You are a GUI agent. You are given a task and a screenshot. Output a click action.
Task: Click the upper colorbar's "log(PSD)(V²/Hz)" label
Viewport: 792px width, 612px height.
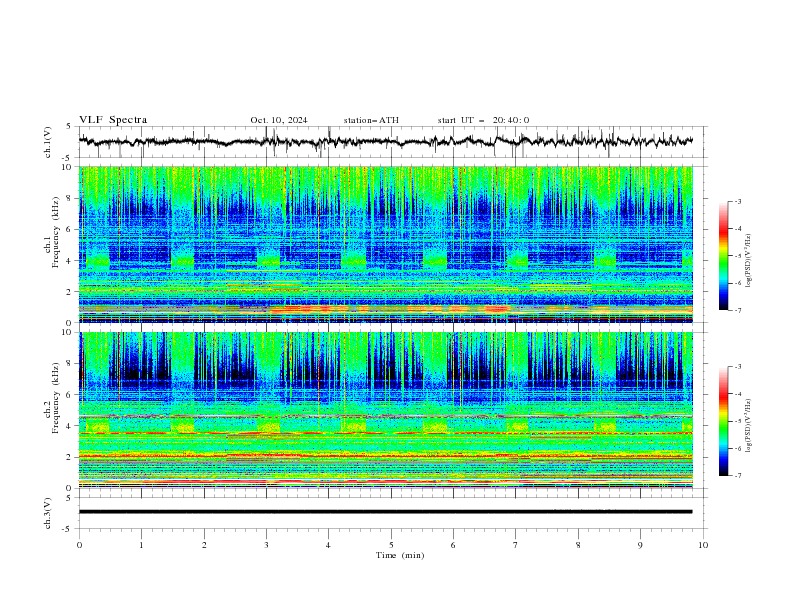click(x=749, y=261)
